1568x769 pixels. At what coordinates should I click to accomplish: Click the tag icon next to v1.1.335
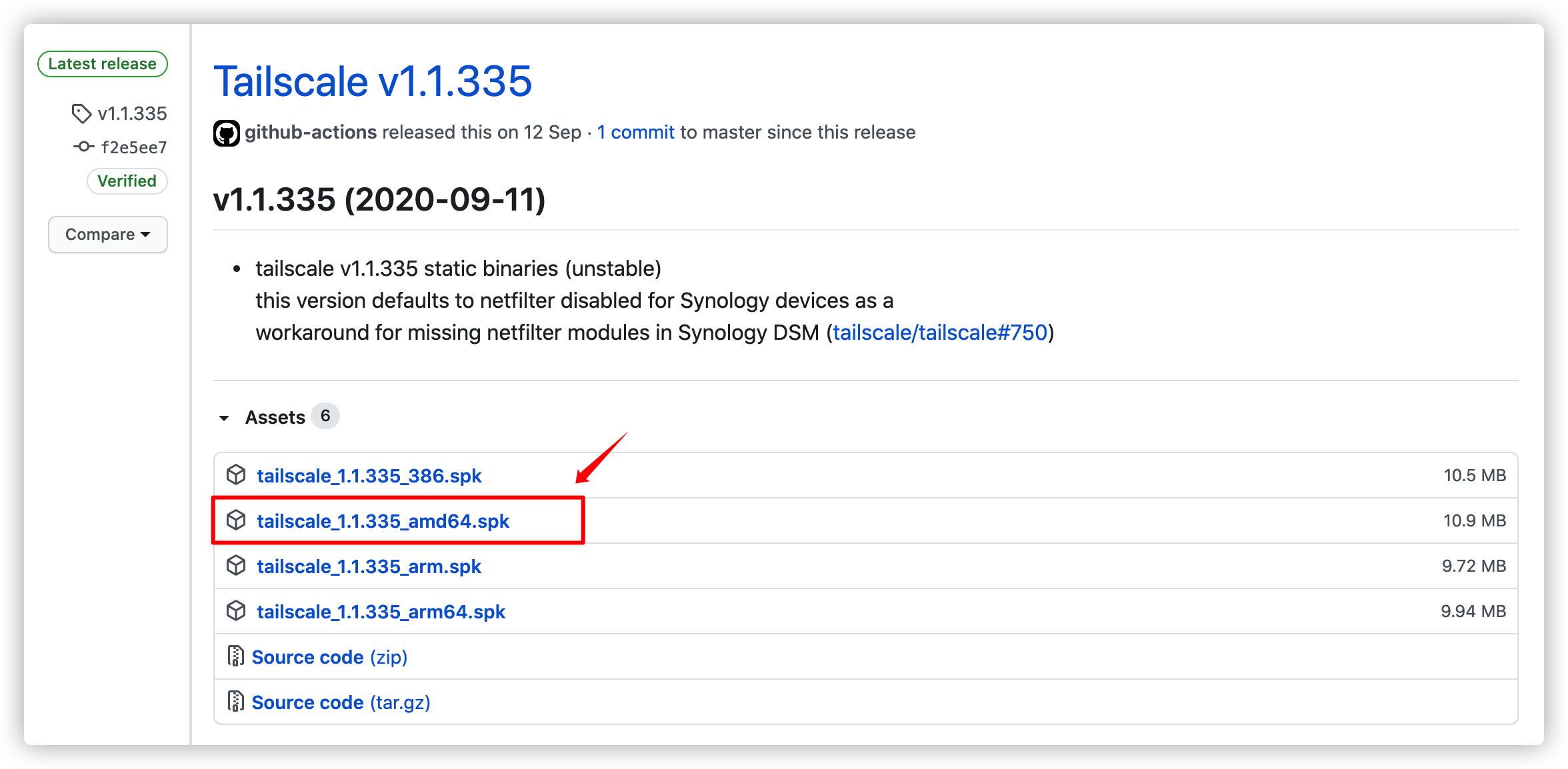(81, 114)
